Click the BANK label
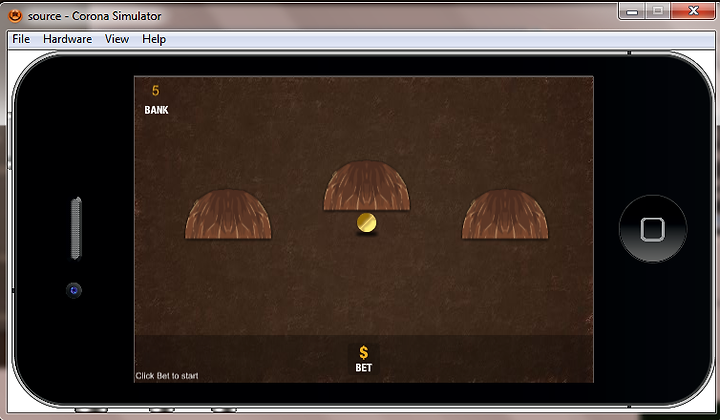This screenshot has height=420, width=720. pyautogui.click(x=156, y=110)
